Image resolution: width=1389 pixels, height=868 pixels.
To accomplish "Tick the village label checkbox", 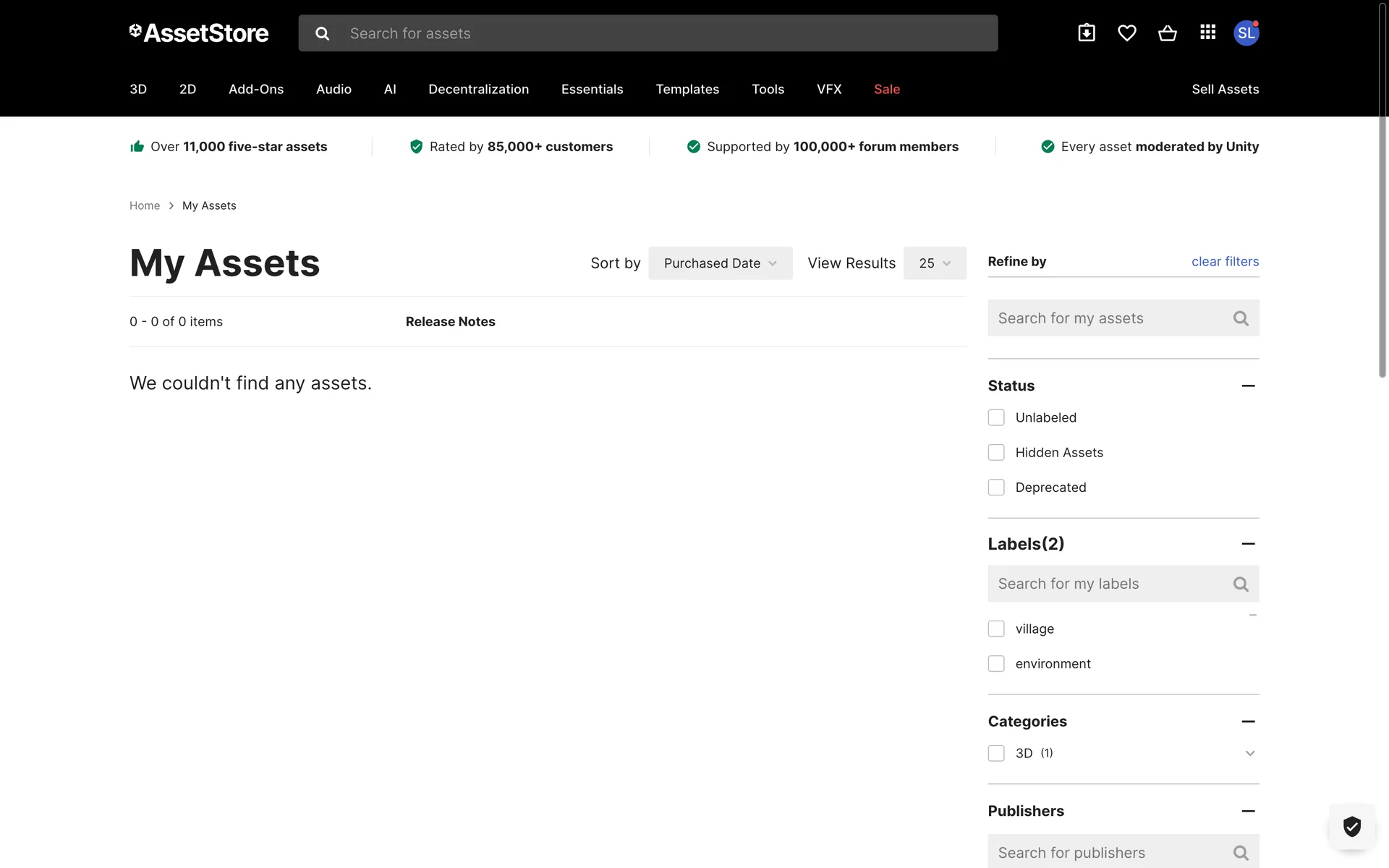I will (996, 629).
